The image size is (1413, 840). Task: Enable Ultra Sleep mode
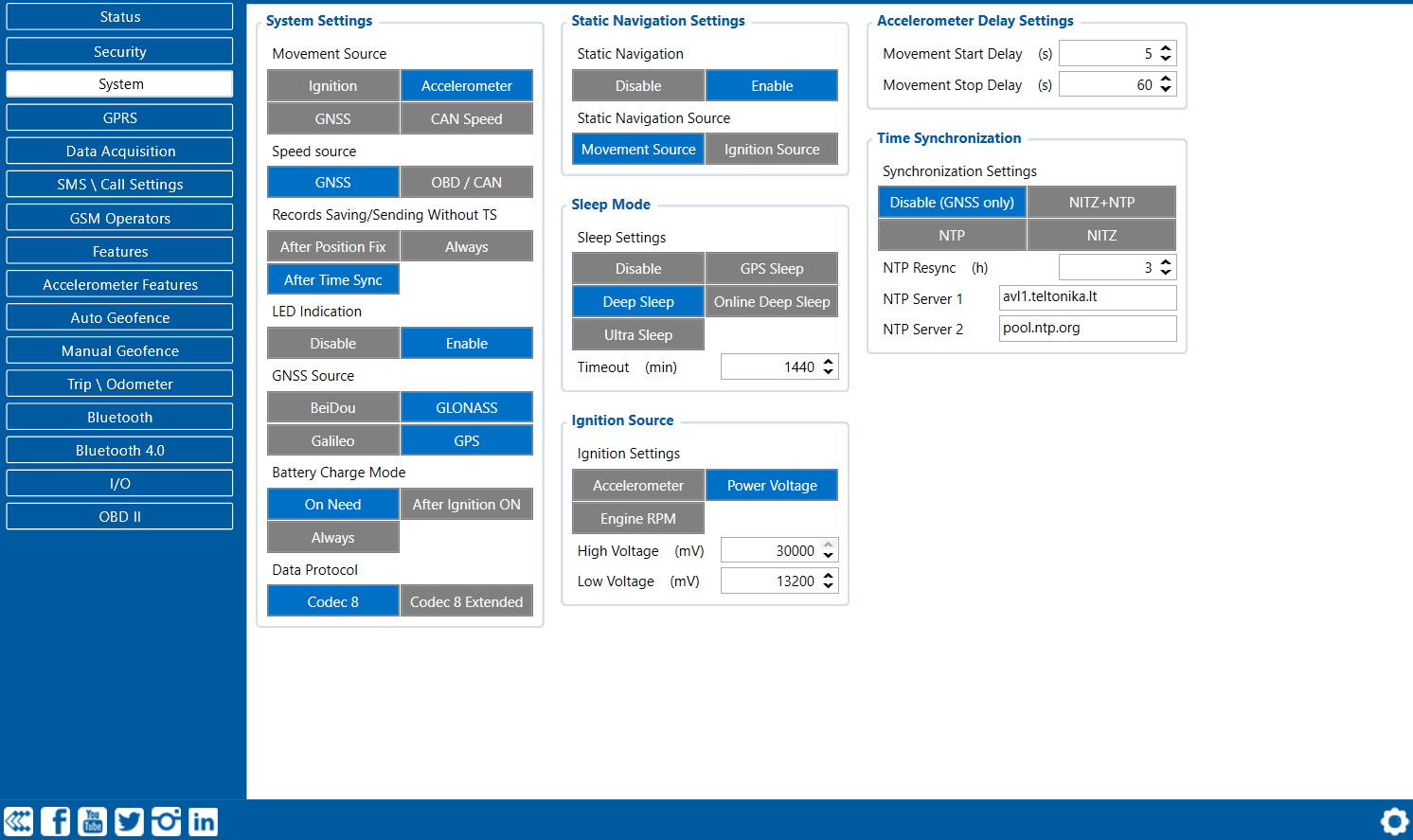[x=638, y=335]
